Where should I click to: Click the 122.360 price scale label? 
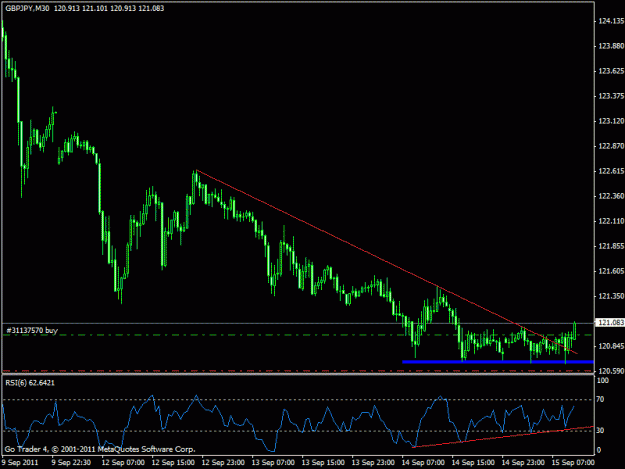(611, 196)
